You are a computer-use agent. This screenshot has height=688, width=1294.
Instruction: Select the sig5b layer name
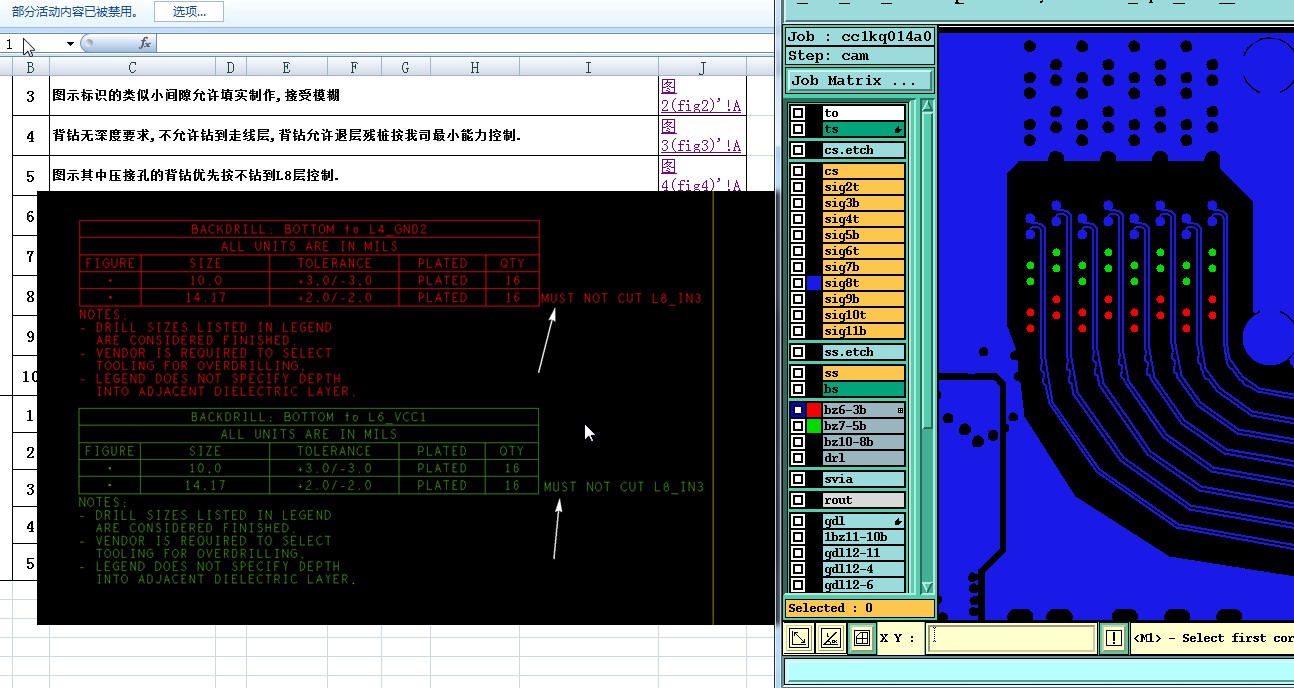(864, 236)
